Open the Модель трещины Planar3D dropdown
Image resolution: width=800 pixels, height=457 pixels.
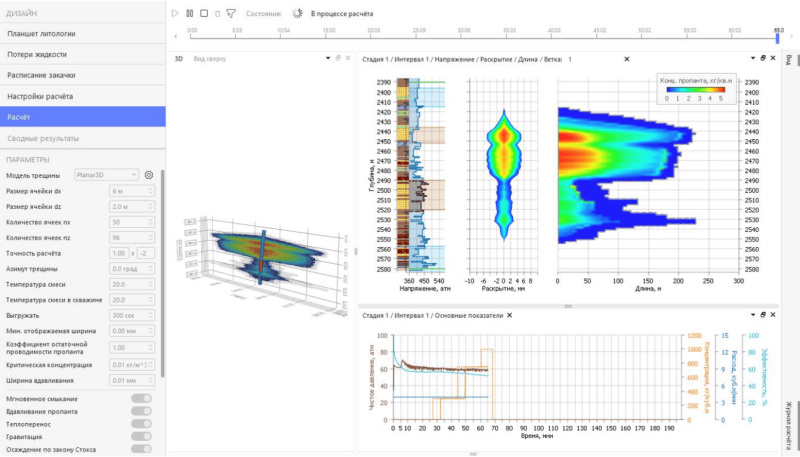tap(114, 174)
